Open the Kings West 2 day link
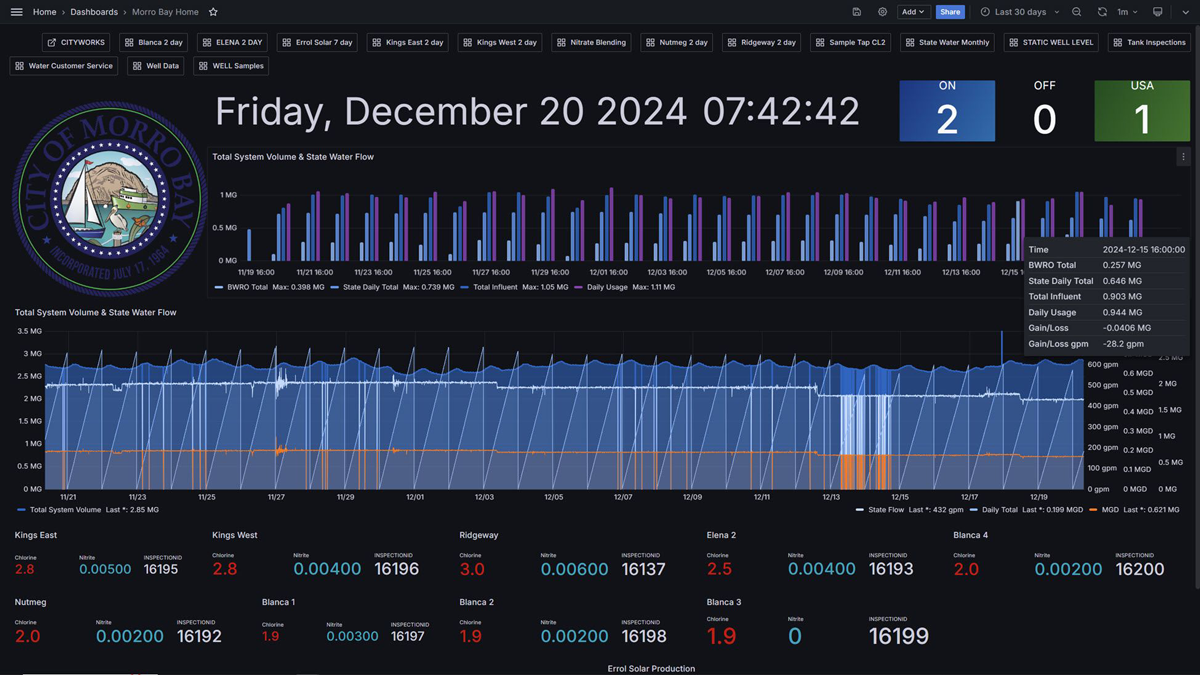The width and height of the screenshot is (1200, 675). [500, 43]
